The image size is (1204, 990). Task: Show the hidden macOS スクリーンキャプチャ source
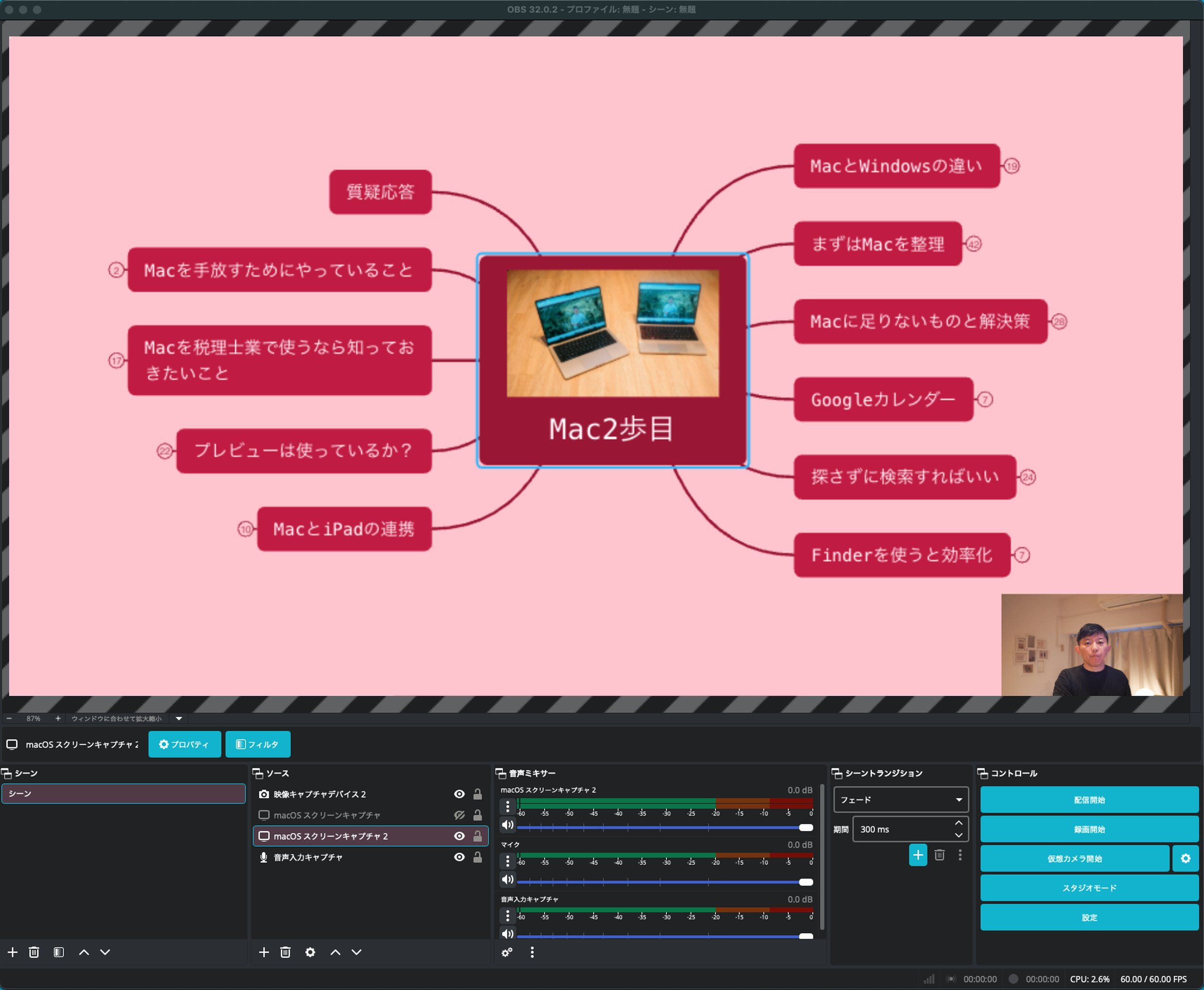[459, 815]
